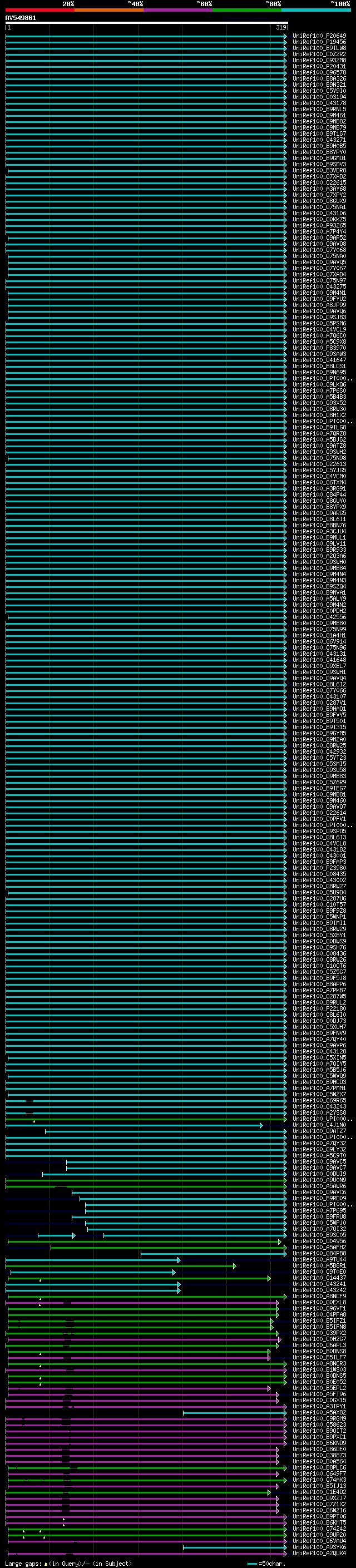Click the query end position 319
Viewport: 356px width, 1568px height.
[280, 27]
